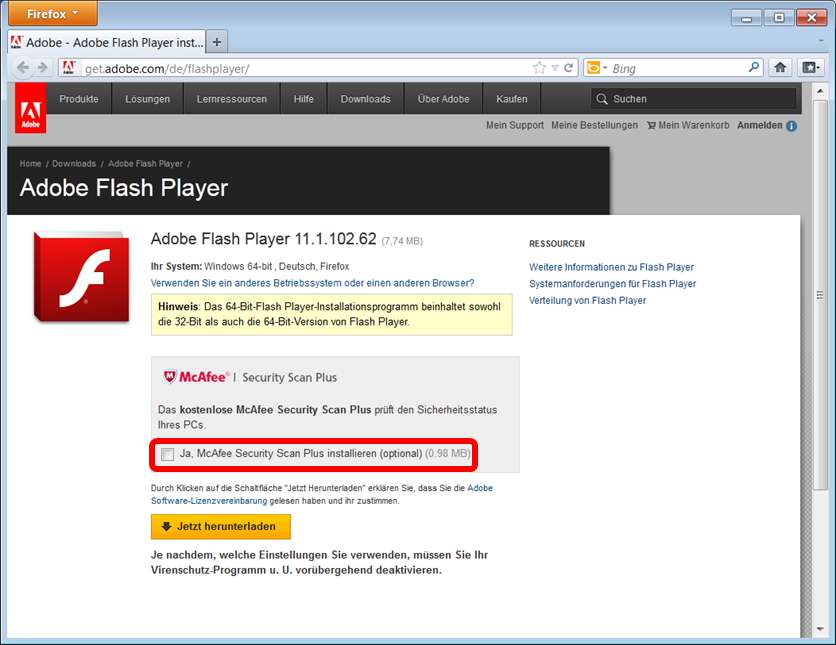
Task: Open the Downloads navigation menu
Action: click(366, 99)
